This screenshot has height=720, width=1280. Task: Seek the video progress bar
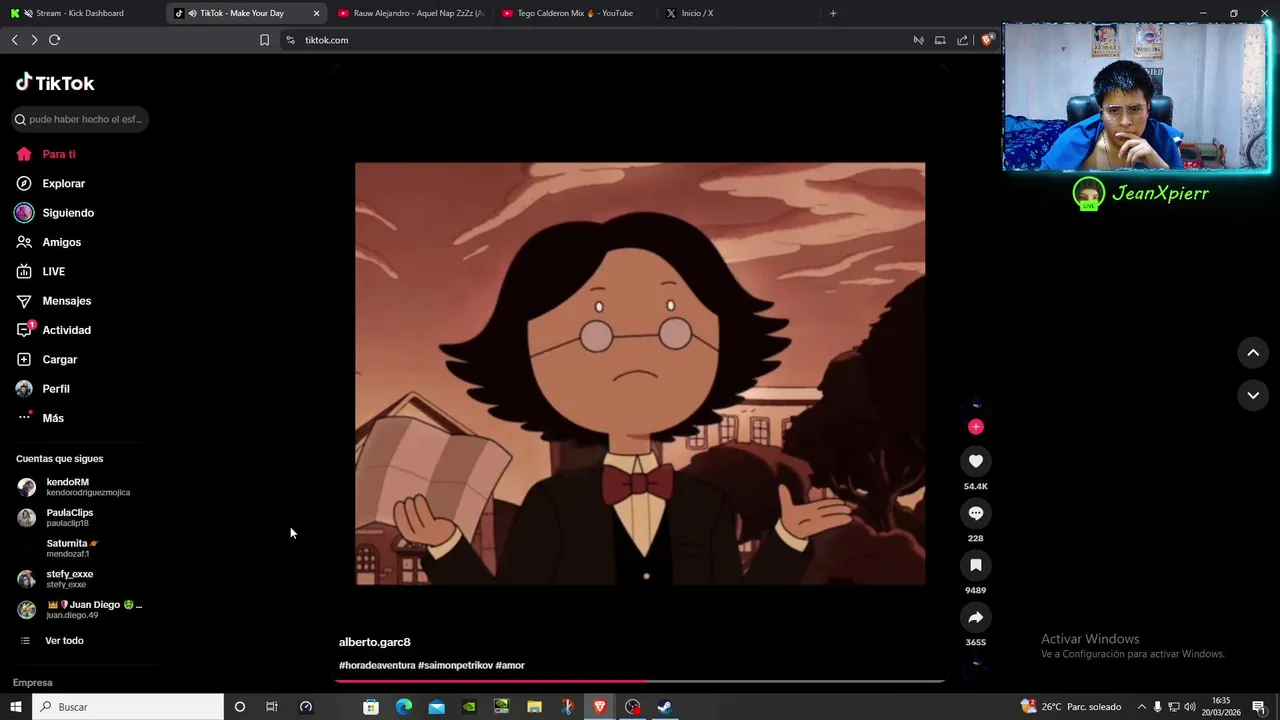640,681
